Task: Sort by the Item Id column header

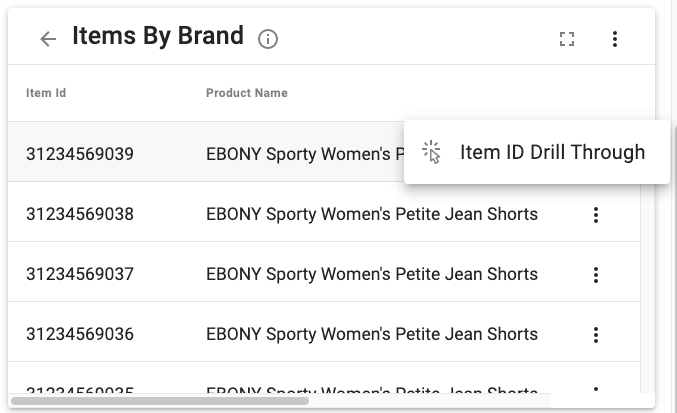Action: [46, 93]
